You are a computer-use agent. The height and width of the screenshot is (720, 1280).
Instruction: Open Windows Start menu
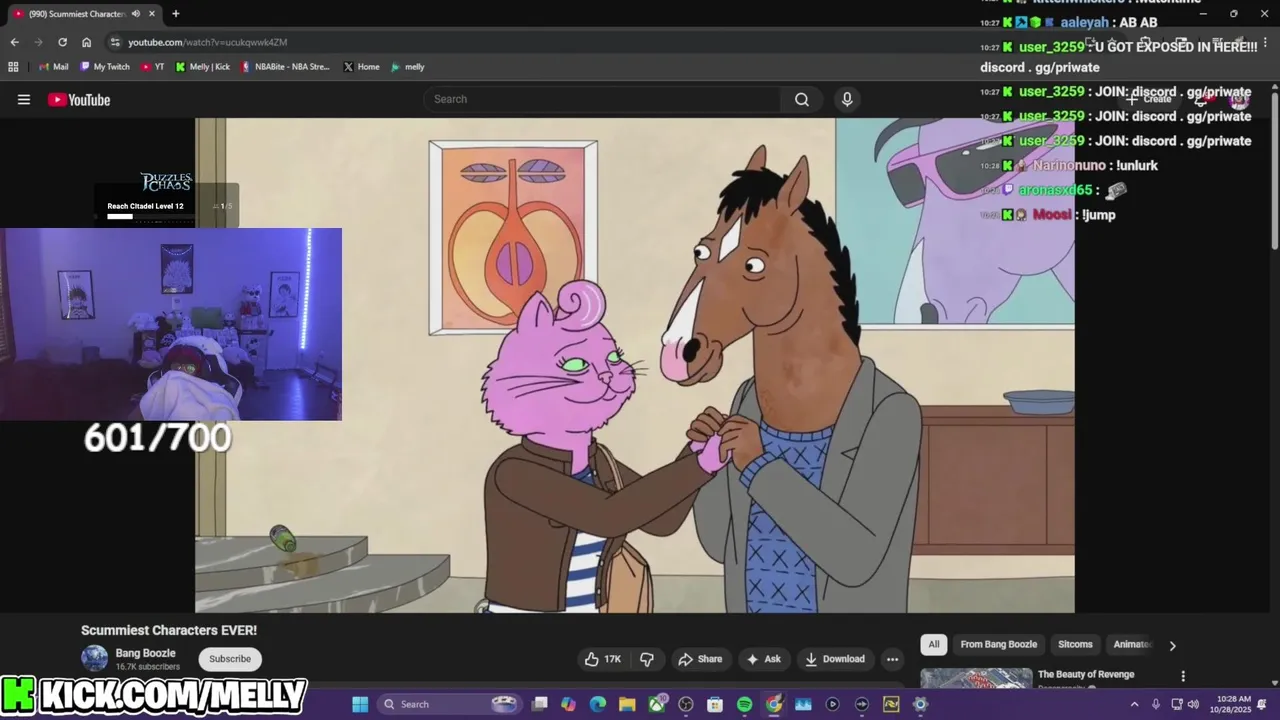(x=360, y=704)
